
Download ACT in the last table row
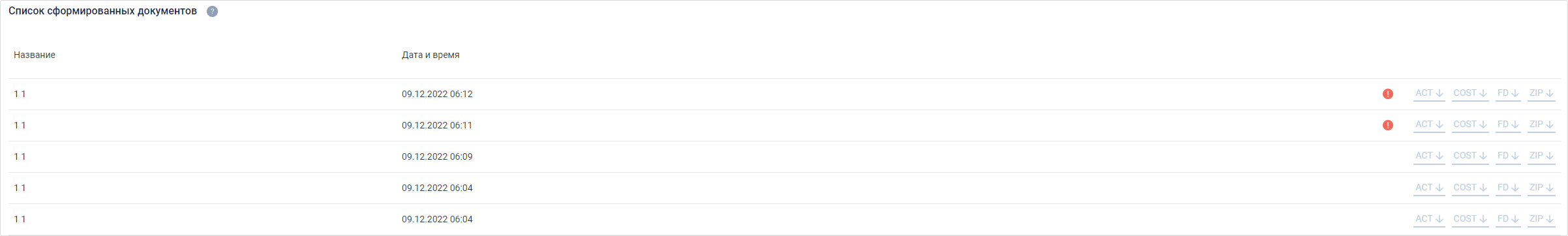coord(1429,220)
